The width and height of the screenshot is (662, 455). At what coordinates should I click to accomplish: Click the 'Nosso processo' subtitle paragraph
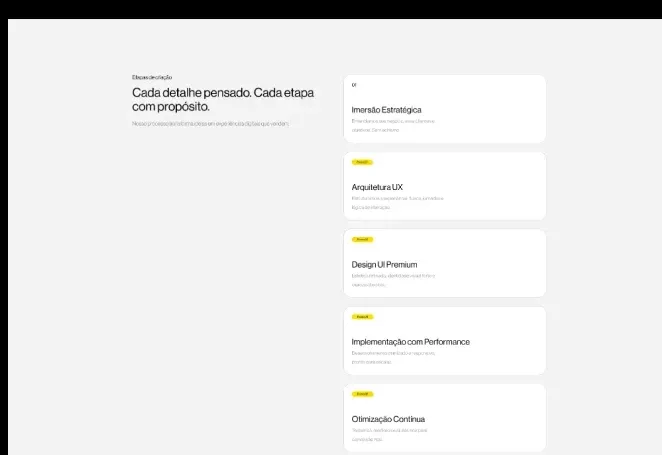click(x=210, y=124)
